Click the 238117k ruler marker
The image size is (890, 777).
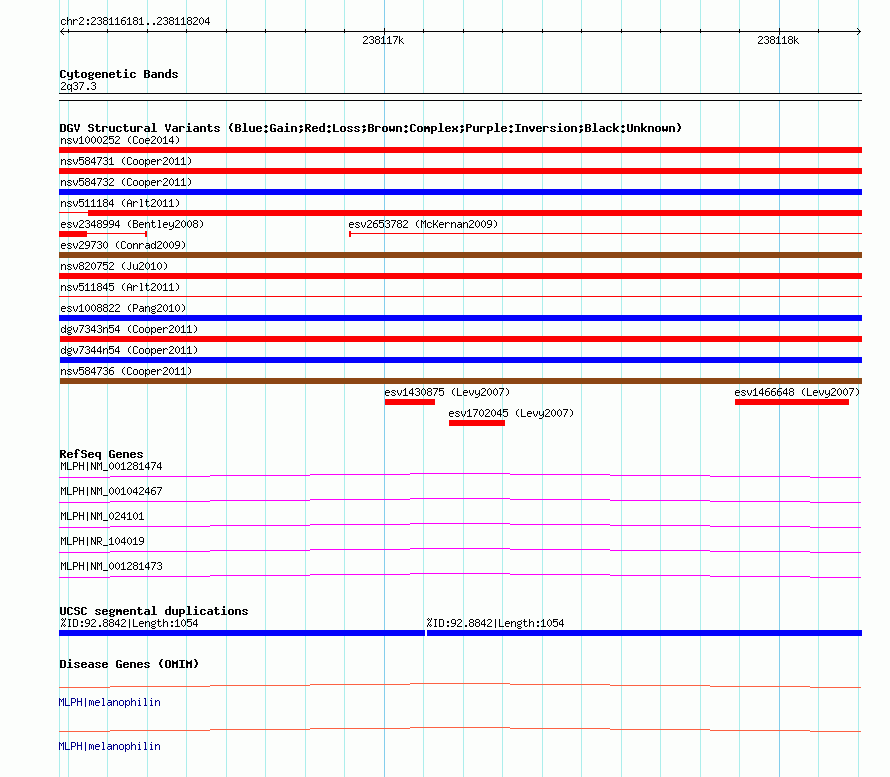[x=383, y=40]
